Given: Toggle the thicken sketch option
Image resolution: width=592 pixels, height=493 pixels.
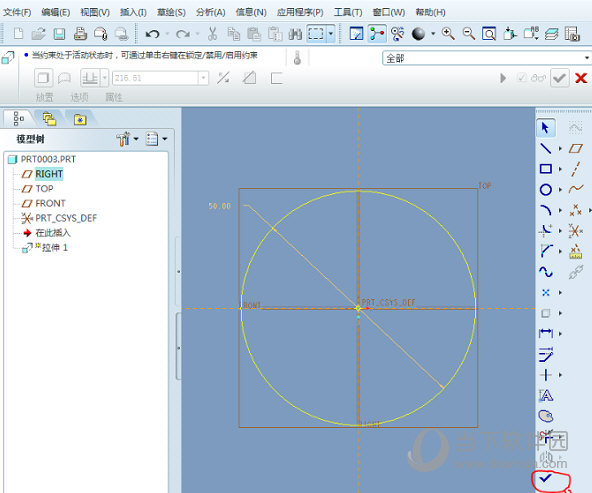Looking at the screenshot, I should [277, 79].
